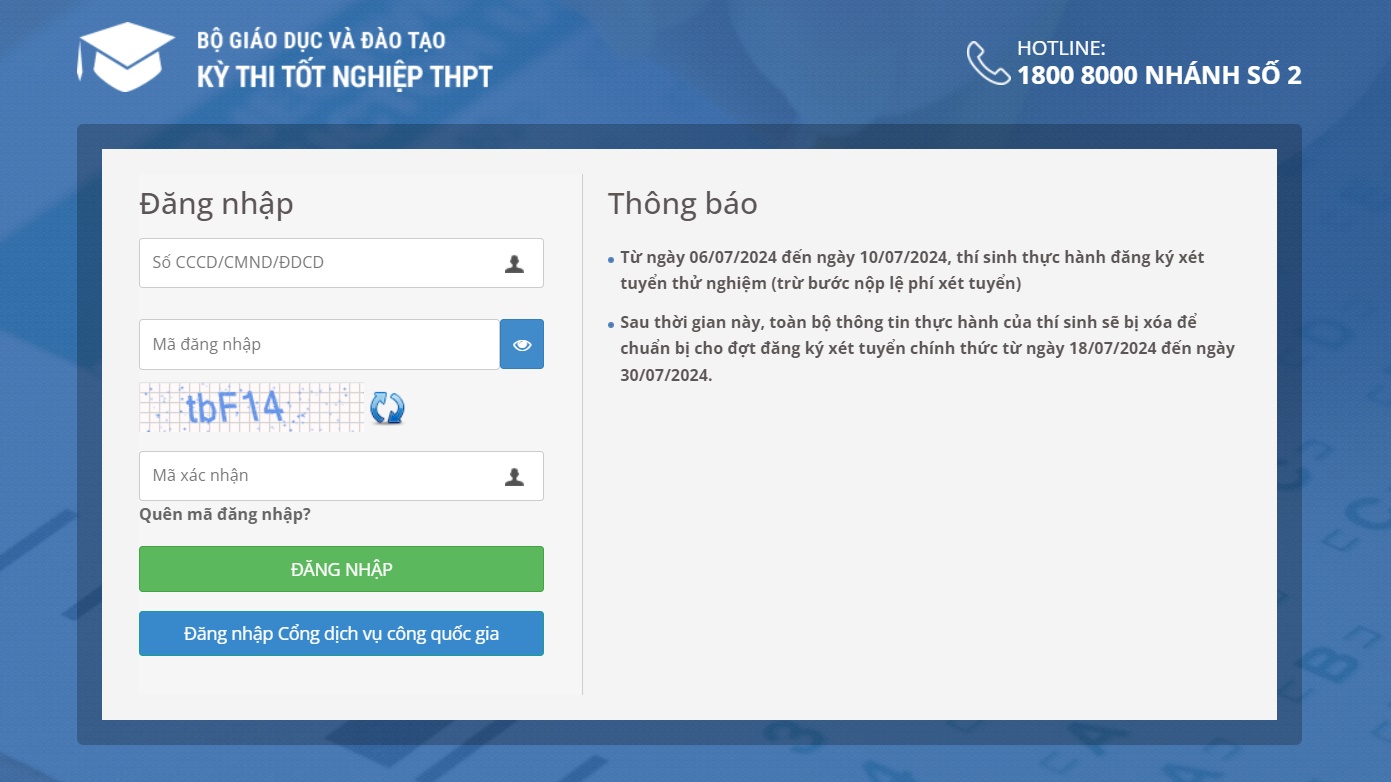Click notice starting "Sau thời gian này"
This screenshot has width=1391, height=782.
click(x=927, y=349)
